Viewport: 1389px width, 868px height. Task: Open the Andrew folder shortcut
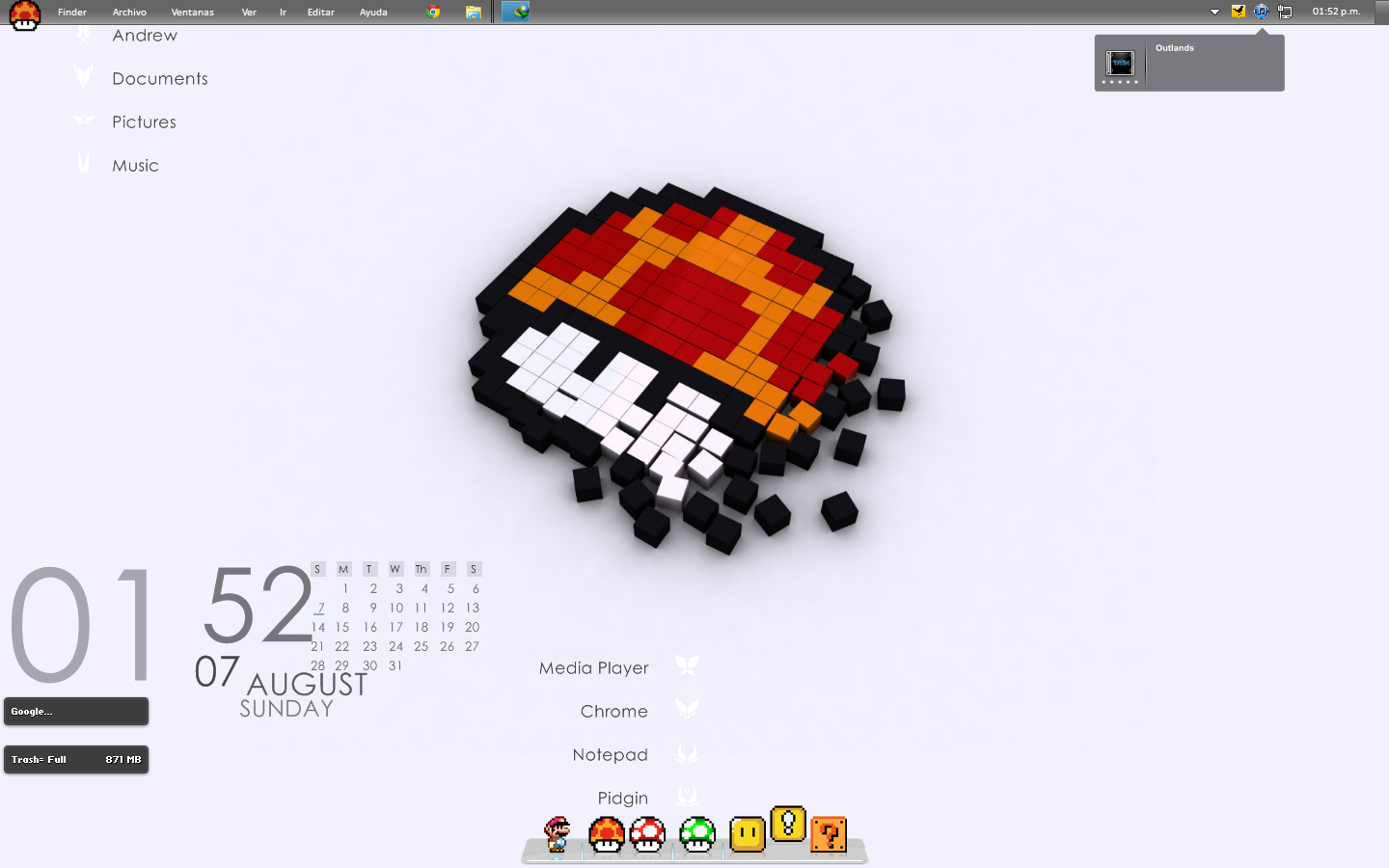click(145, 35)
